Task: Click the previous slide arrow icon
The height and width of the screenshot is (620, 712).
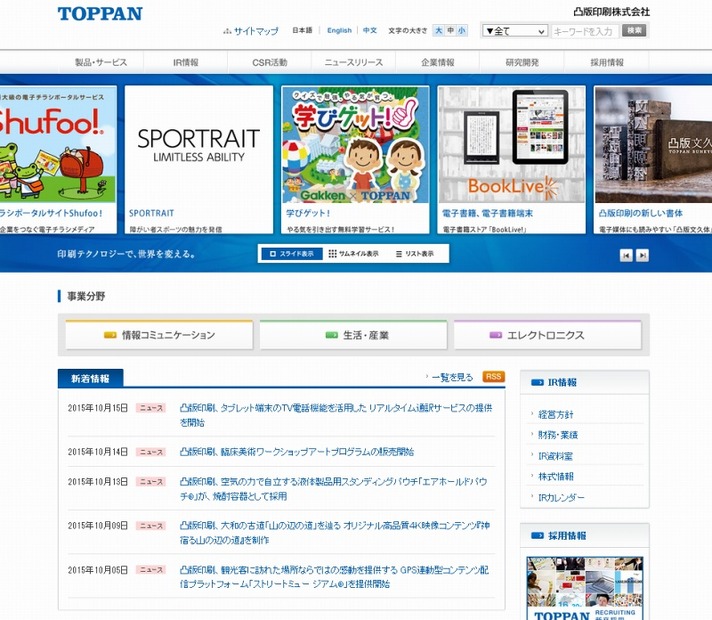Action: [x=626, y=255]
